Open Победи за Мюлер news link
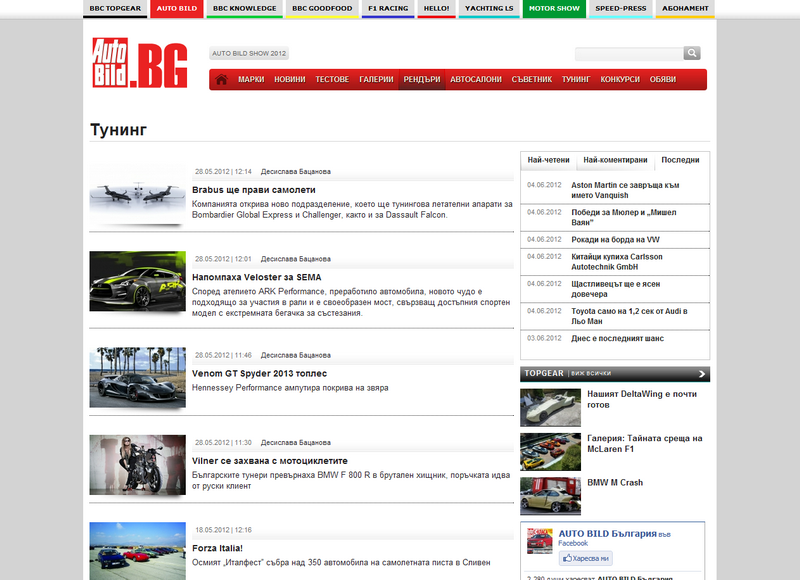 click(x=623, y=217)
